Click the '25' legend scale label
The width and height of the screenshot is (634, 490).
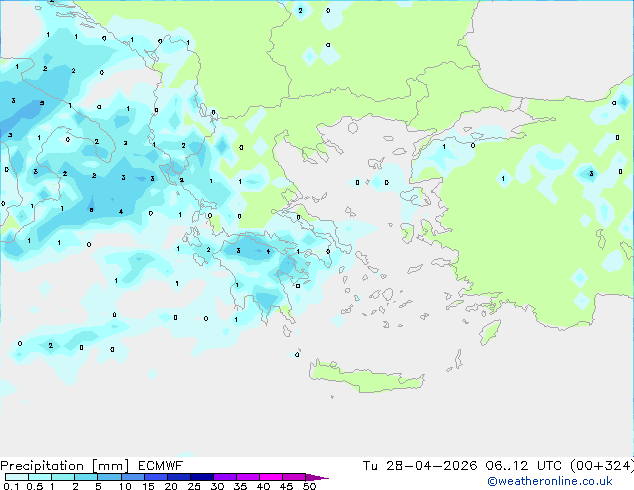click(194, 486)
